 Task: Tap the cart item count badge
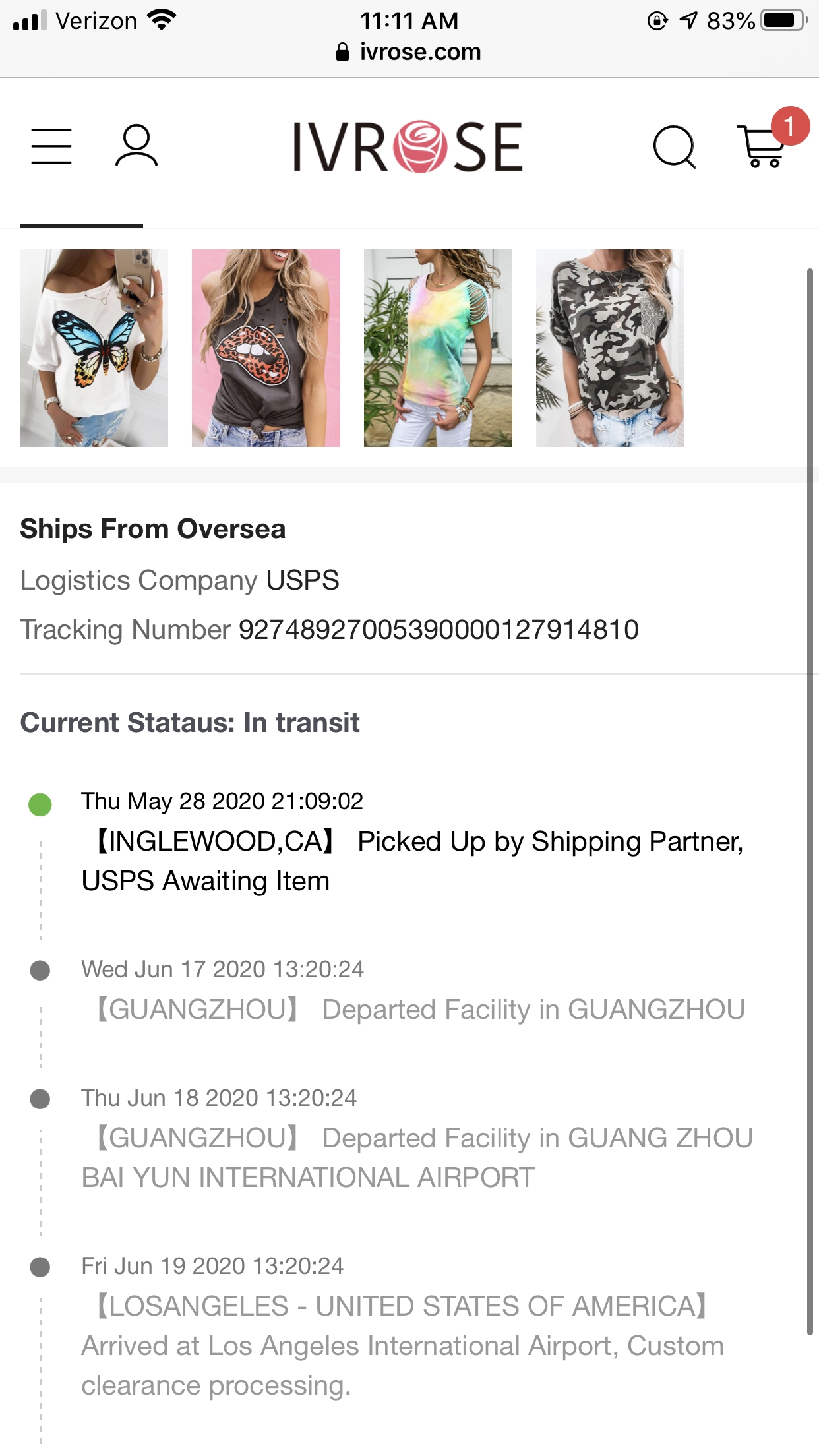[x=789, y=125]
